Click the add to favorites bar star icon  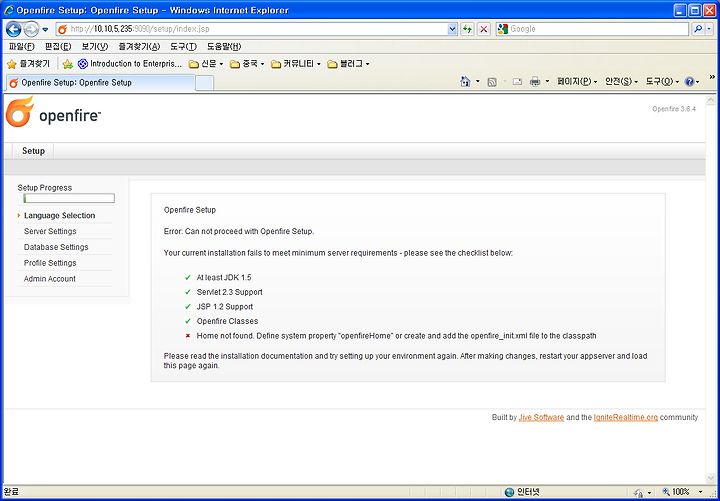68,64
